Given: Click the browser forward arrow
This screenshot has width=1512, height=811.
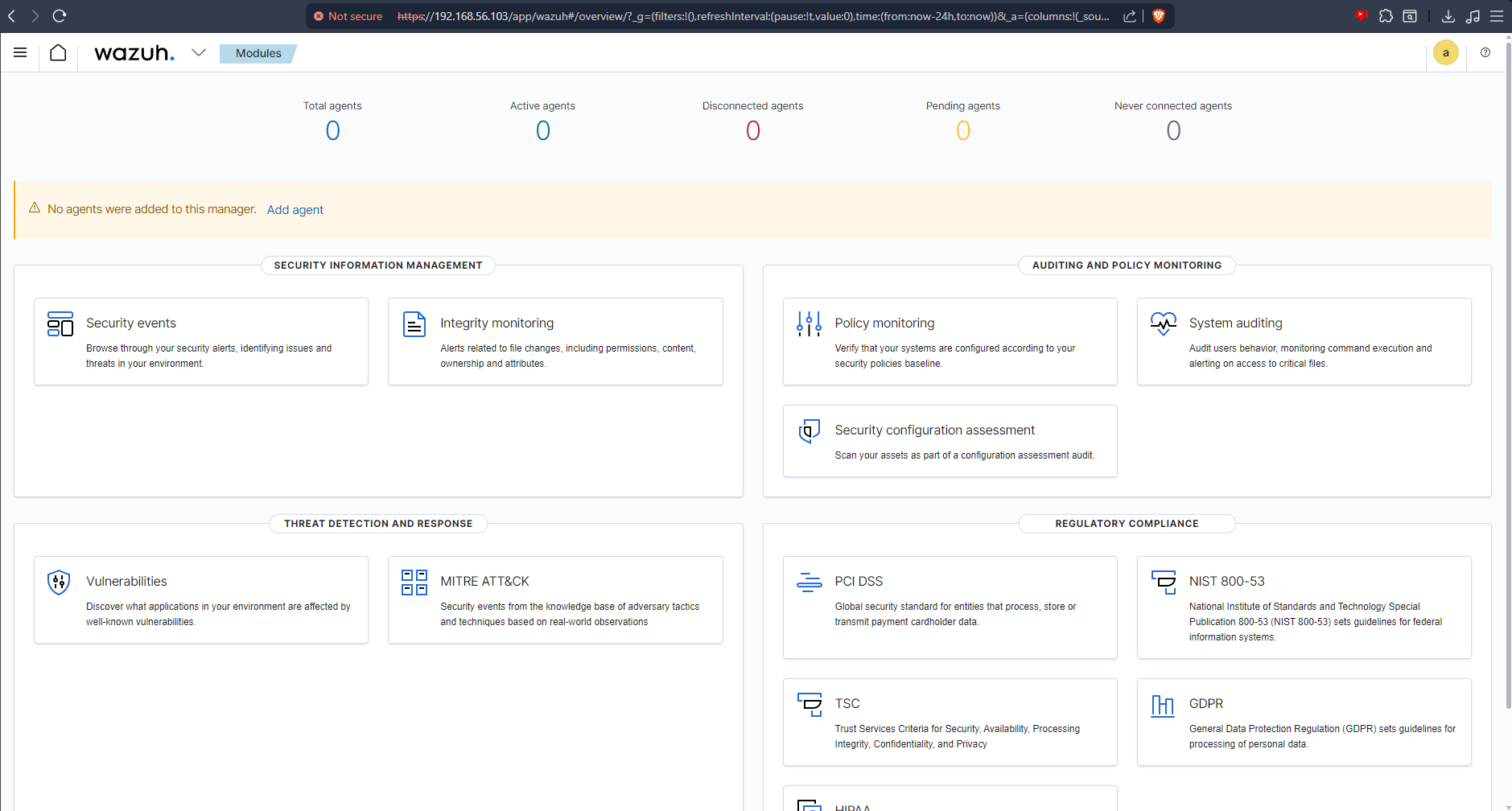Looking at the screenshot, I should click(35, 15).
